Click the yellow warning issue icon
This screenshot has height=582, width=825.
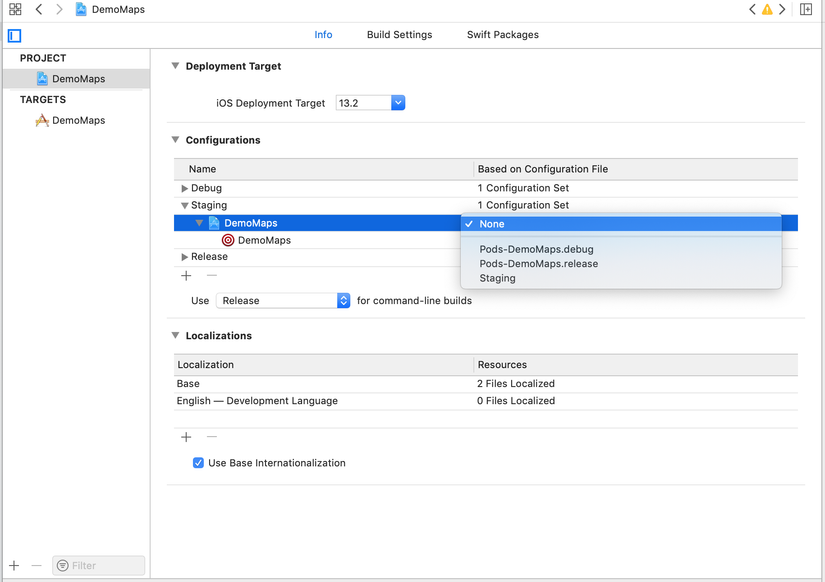767,10
